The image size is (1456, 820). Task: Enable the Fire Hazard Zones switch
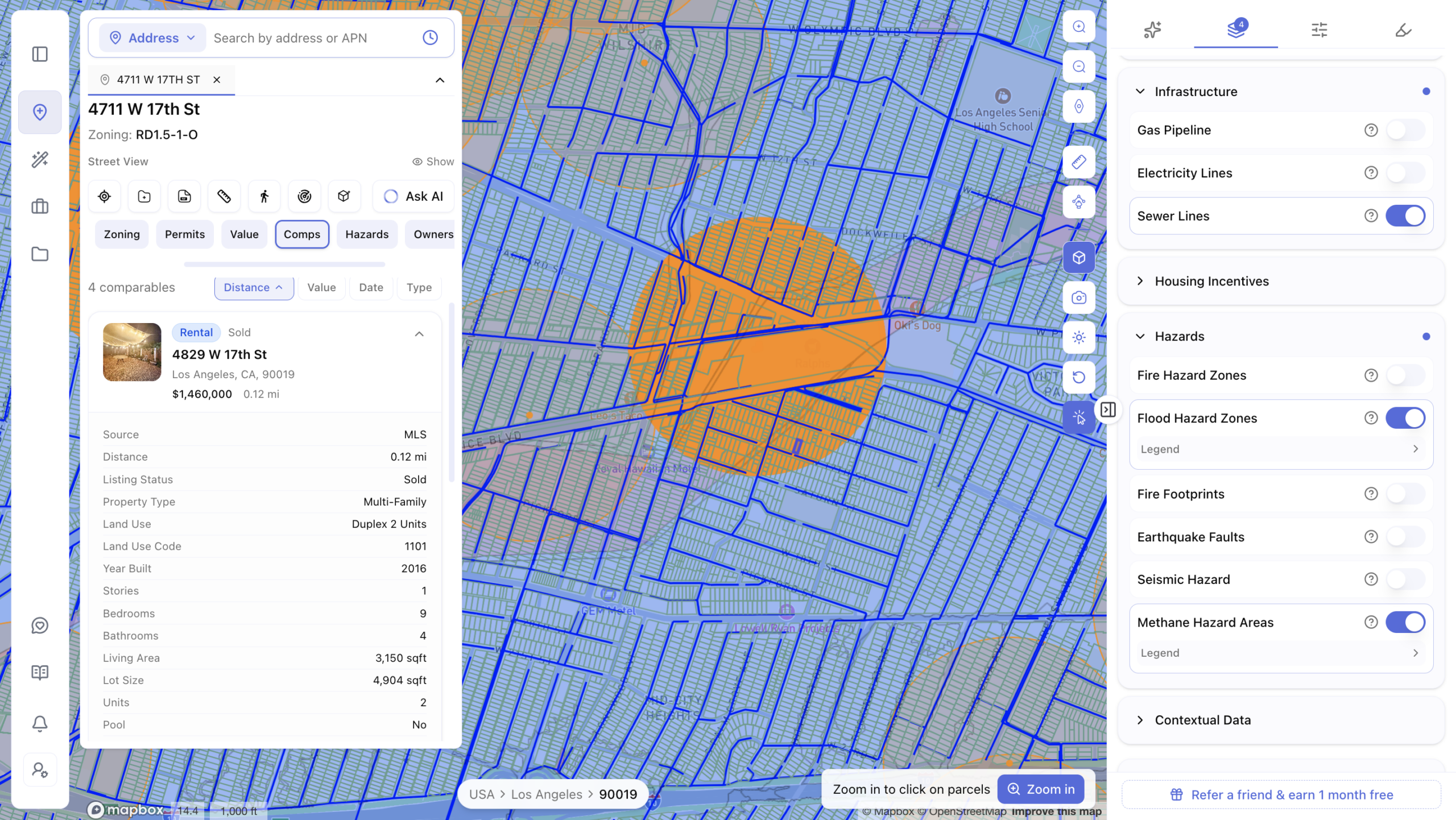pos(1405,375)
